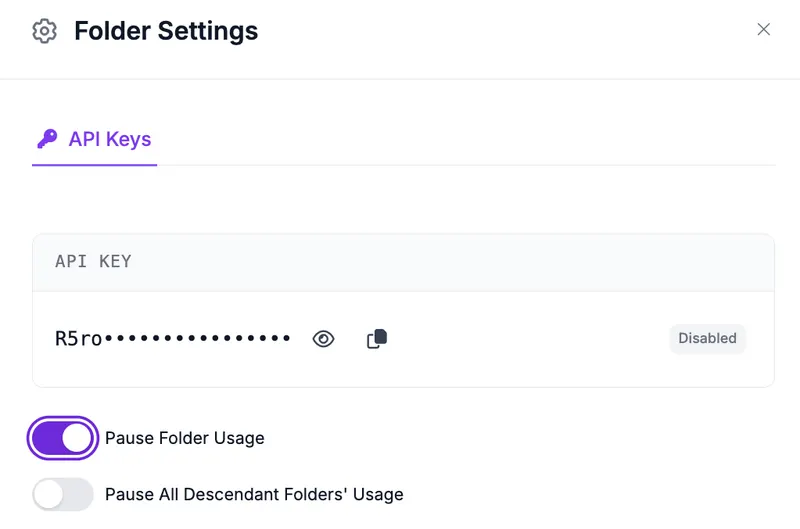
Task: Select the masked R5ro key text
Action: point(172,338)
